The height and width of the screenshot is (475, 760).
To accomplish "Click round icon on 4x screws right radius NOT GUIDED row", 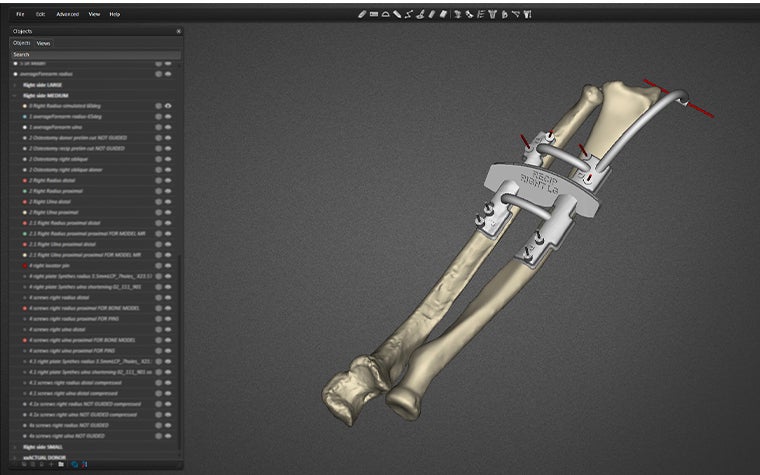I will click(158, 425).
